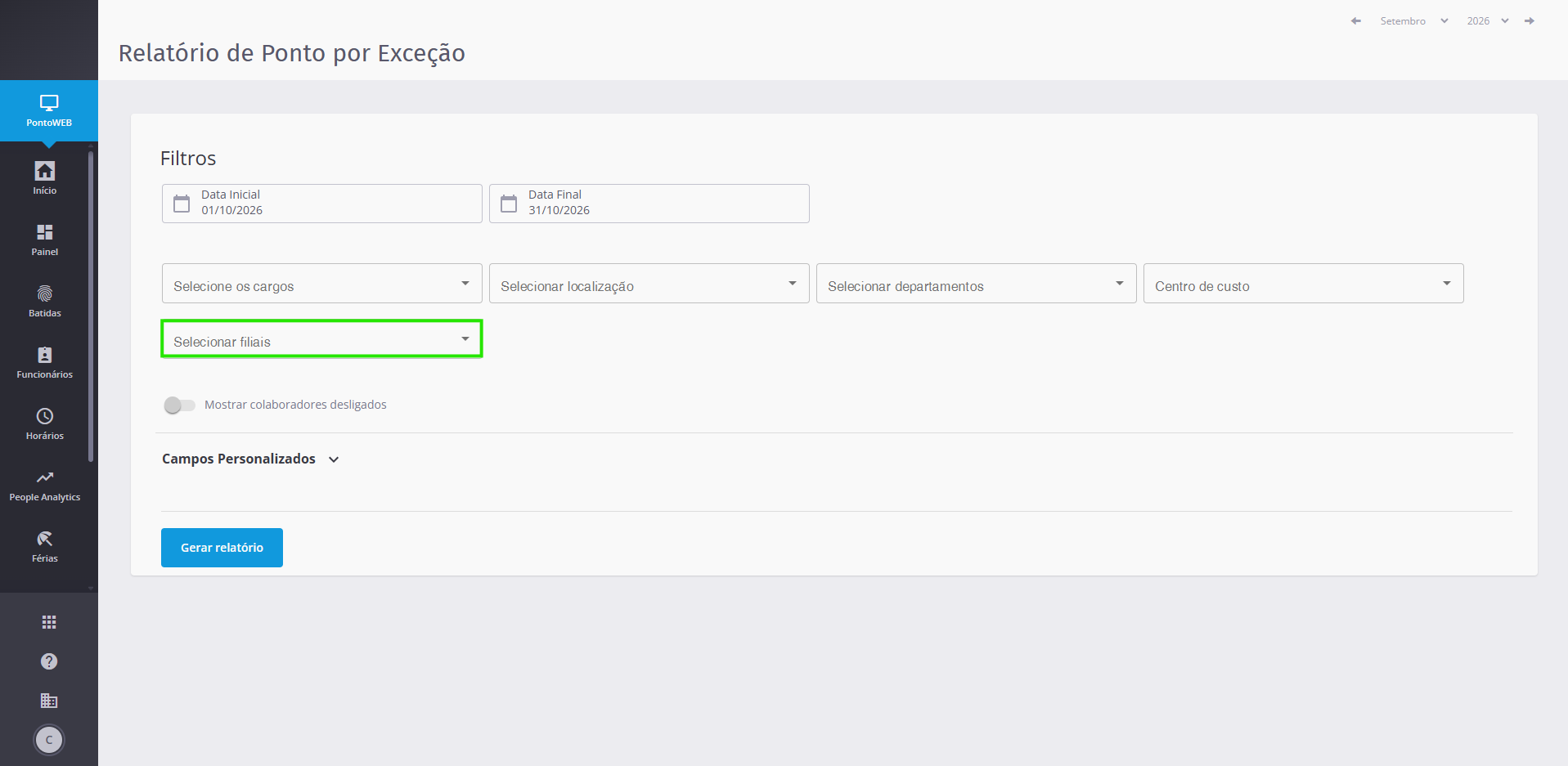This screenshot has height=766, width=1568.
Task: Open the help question mark icon
Action: click(49, 661)
